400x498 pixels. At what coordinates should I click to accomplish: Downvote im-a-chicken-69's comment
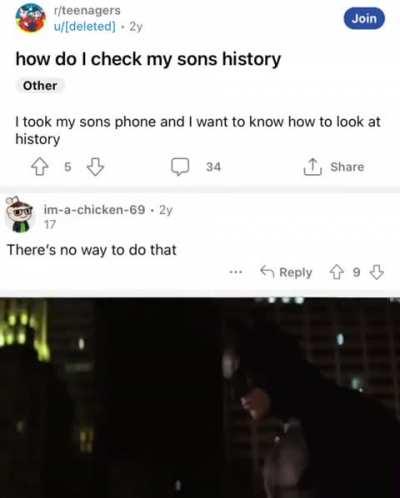click(377, 272)
